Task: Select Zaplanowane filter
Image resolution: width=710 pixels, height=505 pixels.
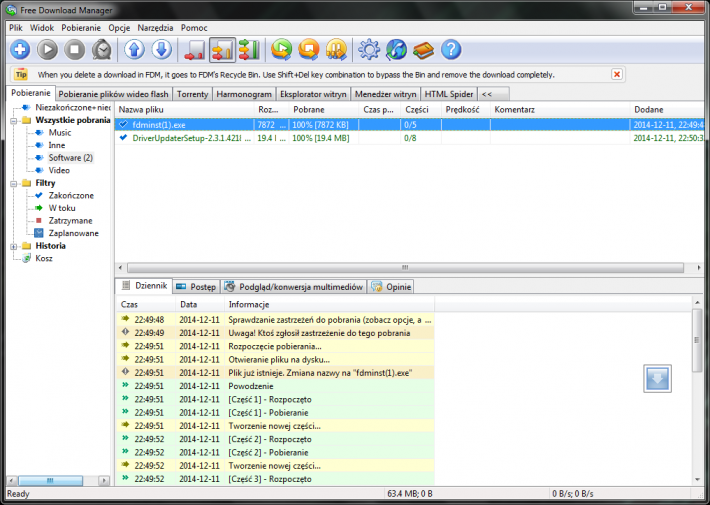Action: click(73, 233)
